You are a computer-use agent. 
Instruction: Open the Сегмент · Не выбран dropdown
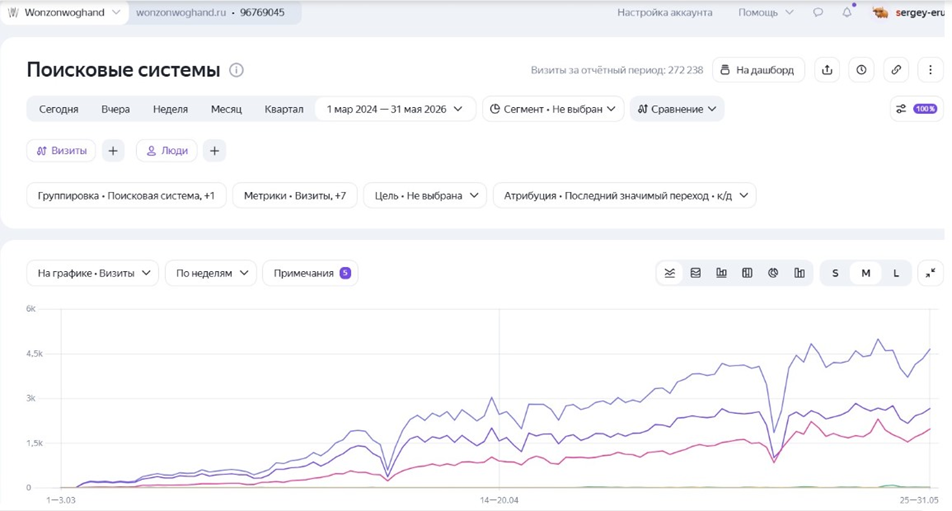pos(553,109)
